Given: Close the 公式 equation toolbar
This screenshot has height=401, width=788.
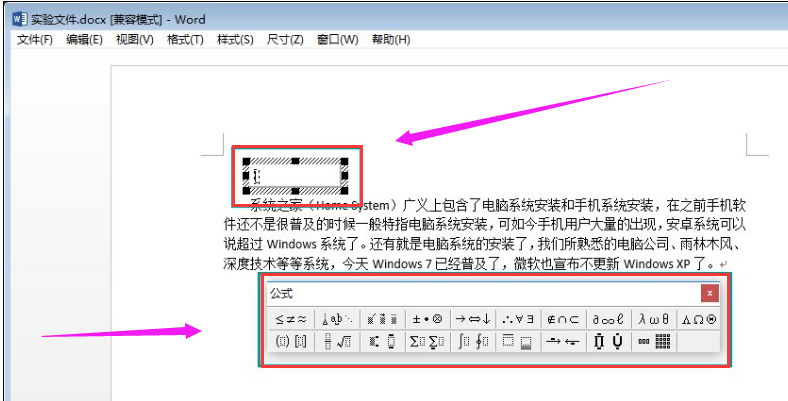Looking at the screenshot, I should pyautogui.click(x=709, y=294).
